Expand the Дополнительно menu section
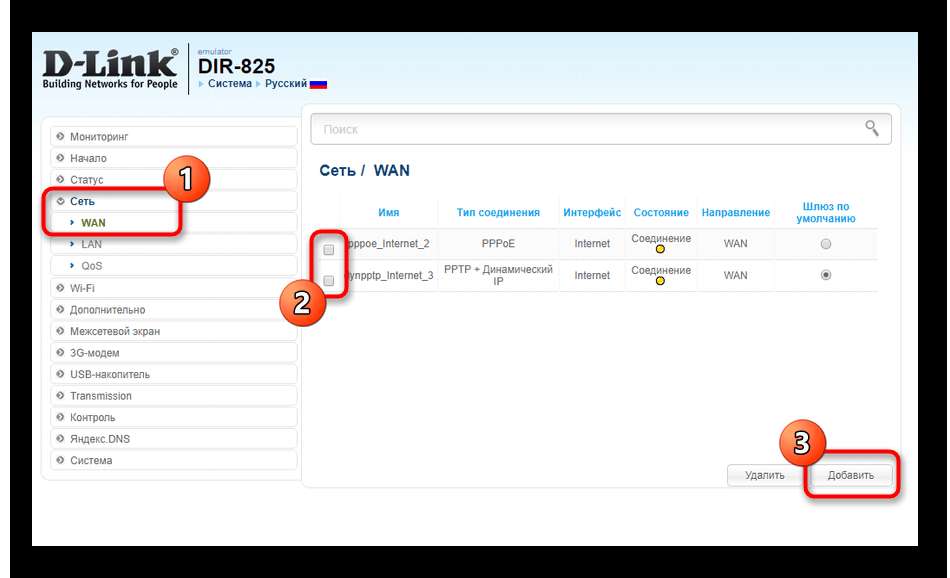The height and width of the screenshot is (578, 950). pyautogui.click(x=174, y=310)
